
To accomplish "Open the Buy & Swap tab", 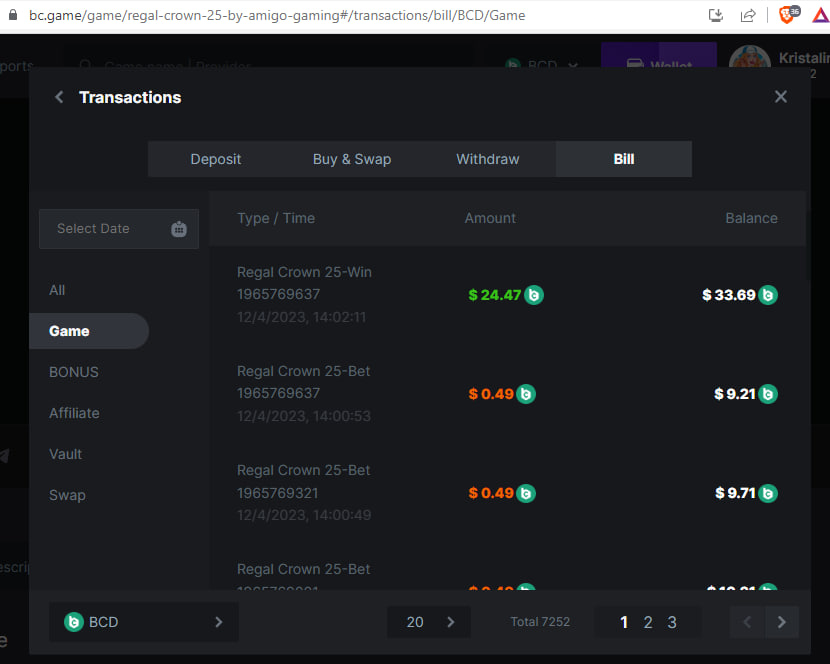I will (352, 159).
